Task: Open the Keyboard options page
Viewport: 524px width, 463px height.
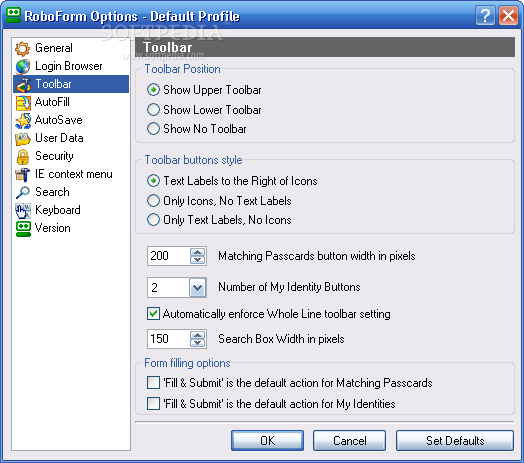Action: pos(71,210)
